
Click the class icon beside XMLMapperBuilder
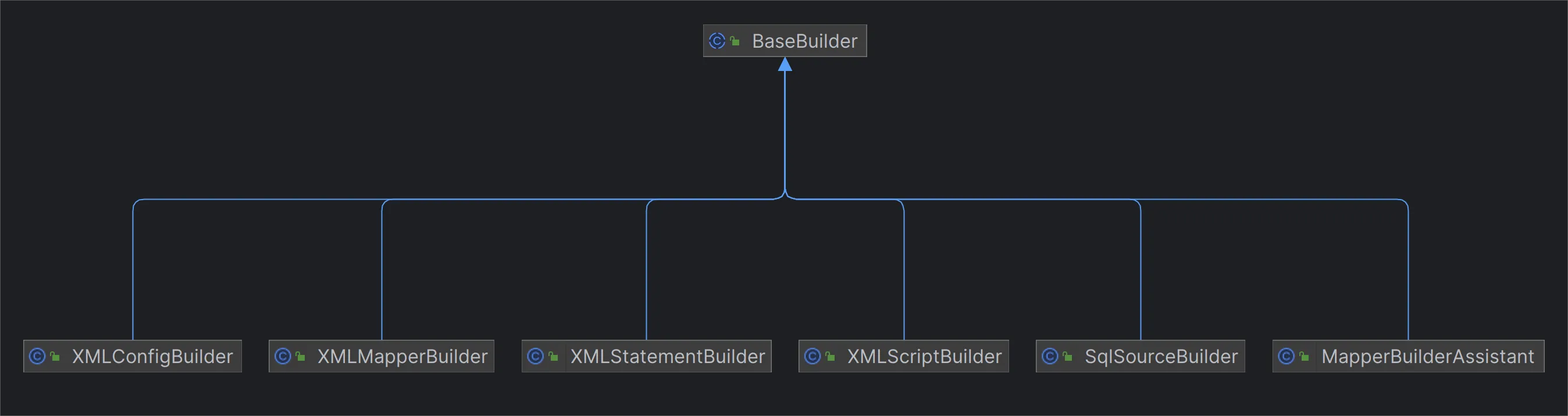pos(283,356)
